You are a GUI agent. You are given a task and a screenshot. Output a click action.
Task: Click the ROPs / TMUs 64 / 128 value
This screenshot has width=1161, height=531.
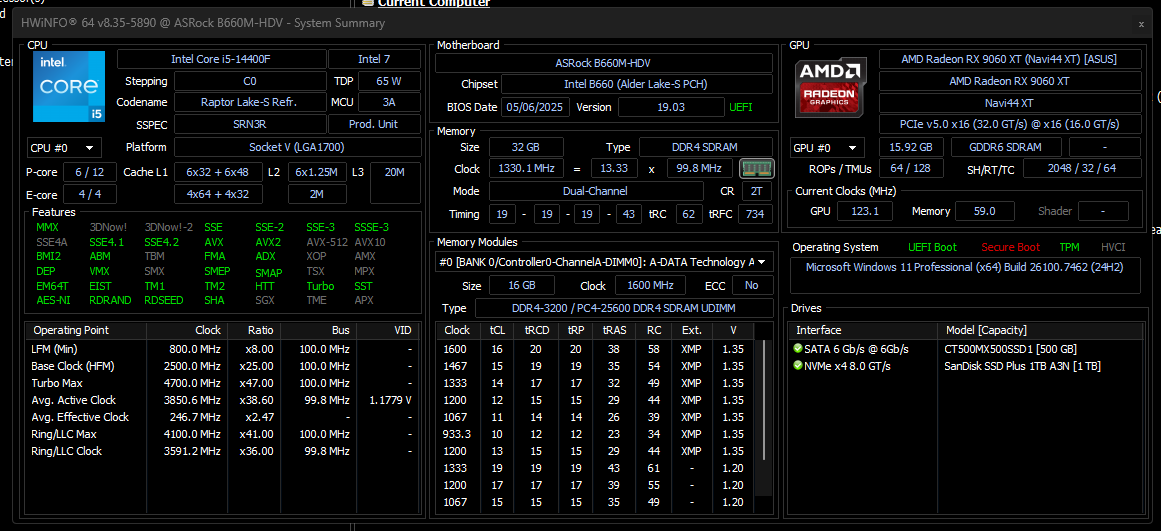click(911, 169)
